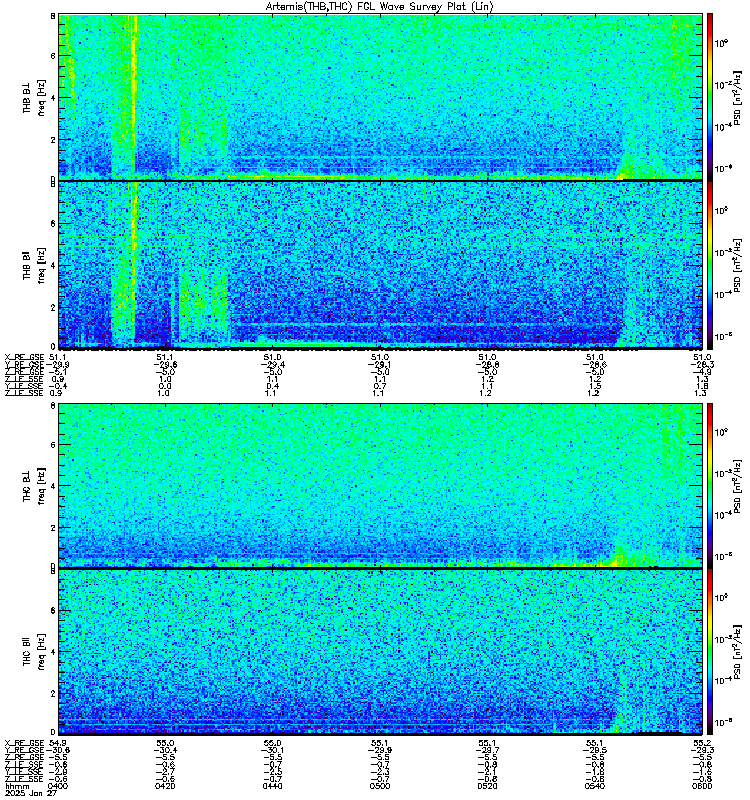
Task: Select the 'THC B∥' vertical axis label
Action: (x=27, y=652)
